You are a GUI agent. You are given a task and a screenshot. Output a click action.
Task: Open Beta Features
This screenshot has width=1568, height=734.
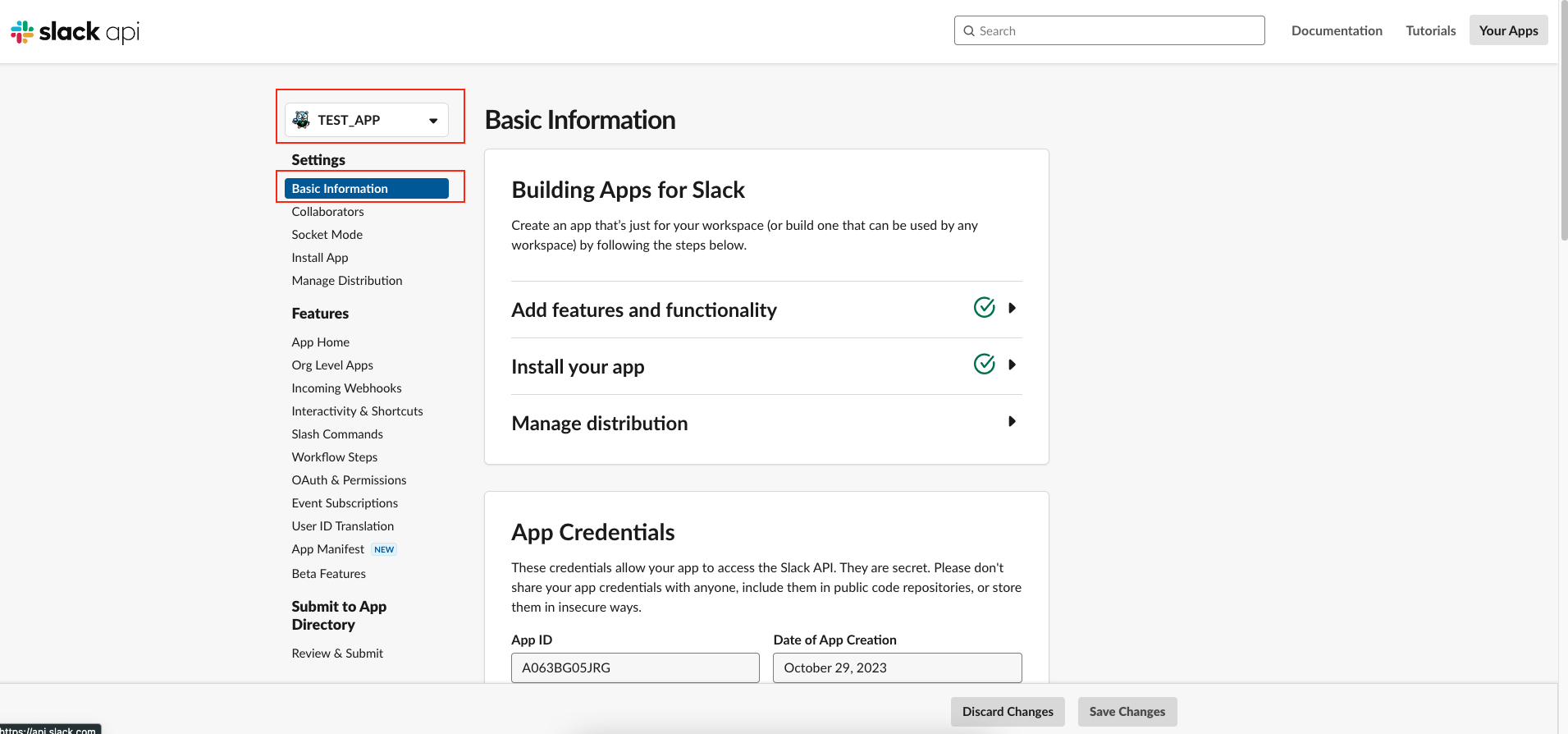(x=329, y=573)
